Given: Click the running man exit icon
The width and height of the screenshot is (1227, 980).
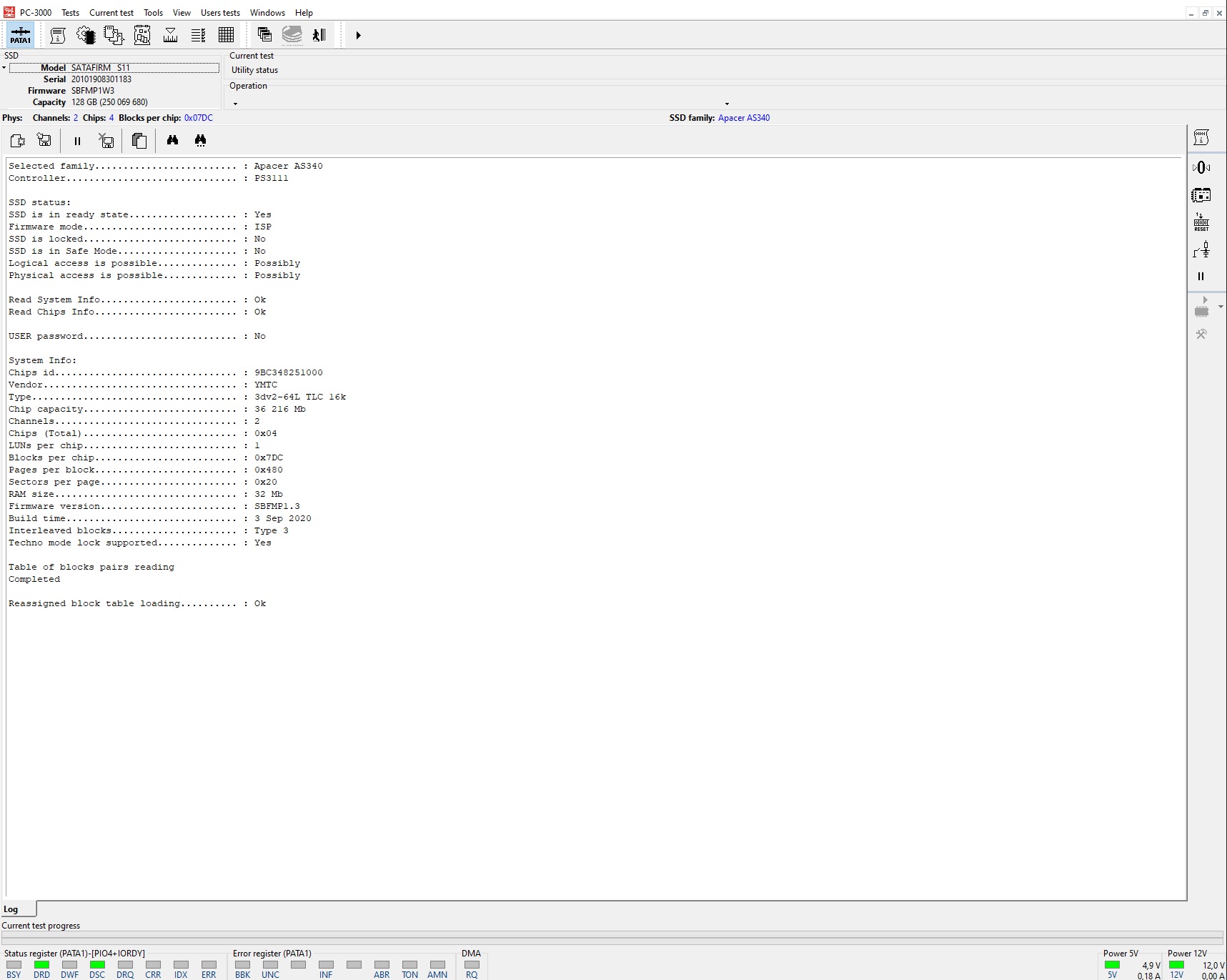Looking at the screenshot, I should pyautogui.click(x=319, y=35).
